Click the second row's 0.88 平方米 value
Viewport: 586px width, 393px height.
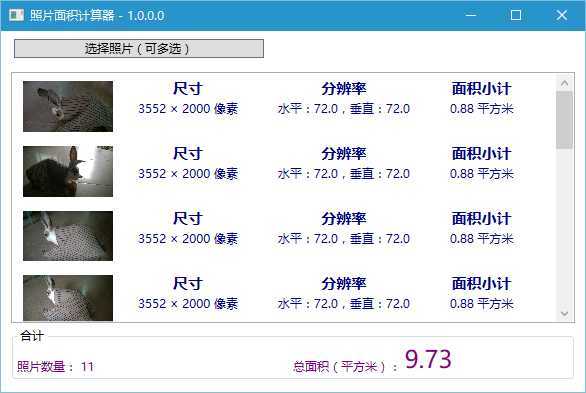(x=481, y=174)
